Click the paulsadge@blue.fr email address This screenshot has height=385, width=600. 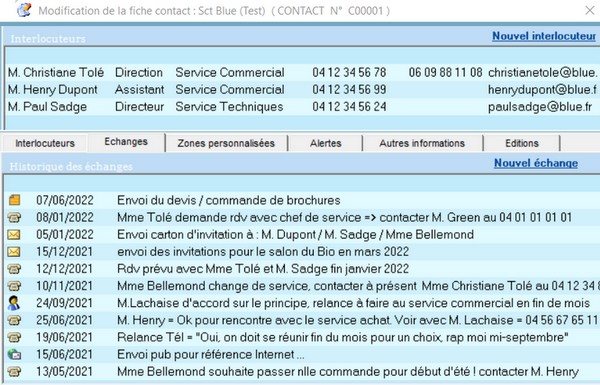pyautogui.click(x=540, y=106)
